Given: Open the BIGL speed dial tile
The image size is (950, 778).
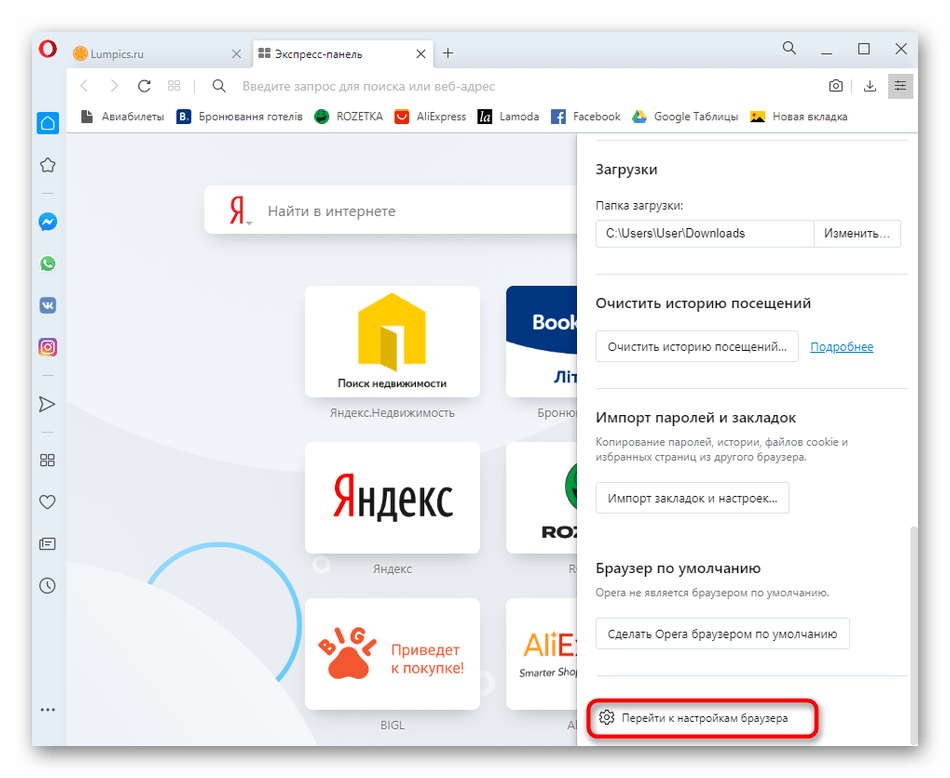Looking at the screenshot, I should pyautogui.click(x=392, y=654).
